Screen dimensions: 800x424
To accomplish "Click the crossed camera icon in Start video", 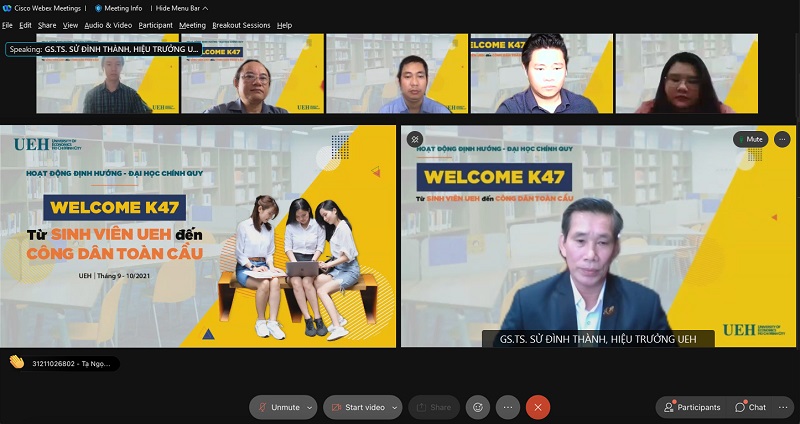I will pos(336,407).
